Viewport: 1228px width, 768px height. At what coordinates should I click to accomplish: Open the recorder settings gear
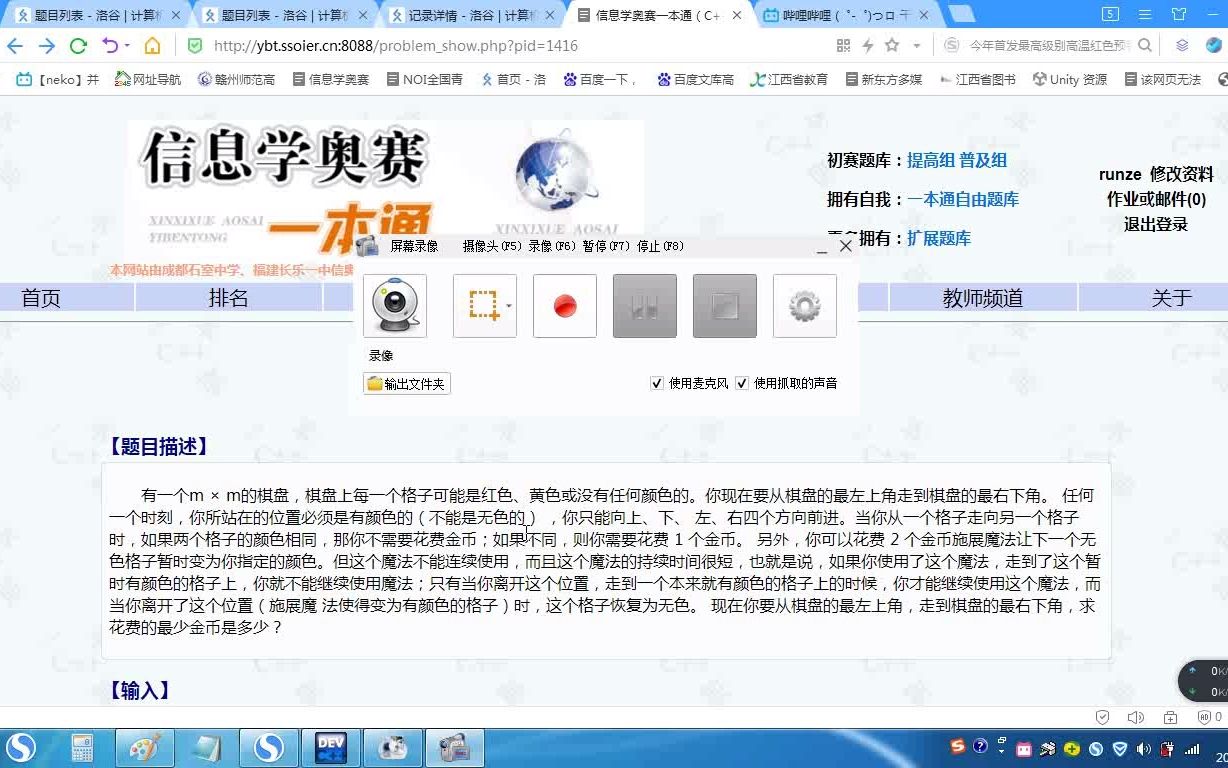coord(804,306)
